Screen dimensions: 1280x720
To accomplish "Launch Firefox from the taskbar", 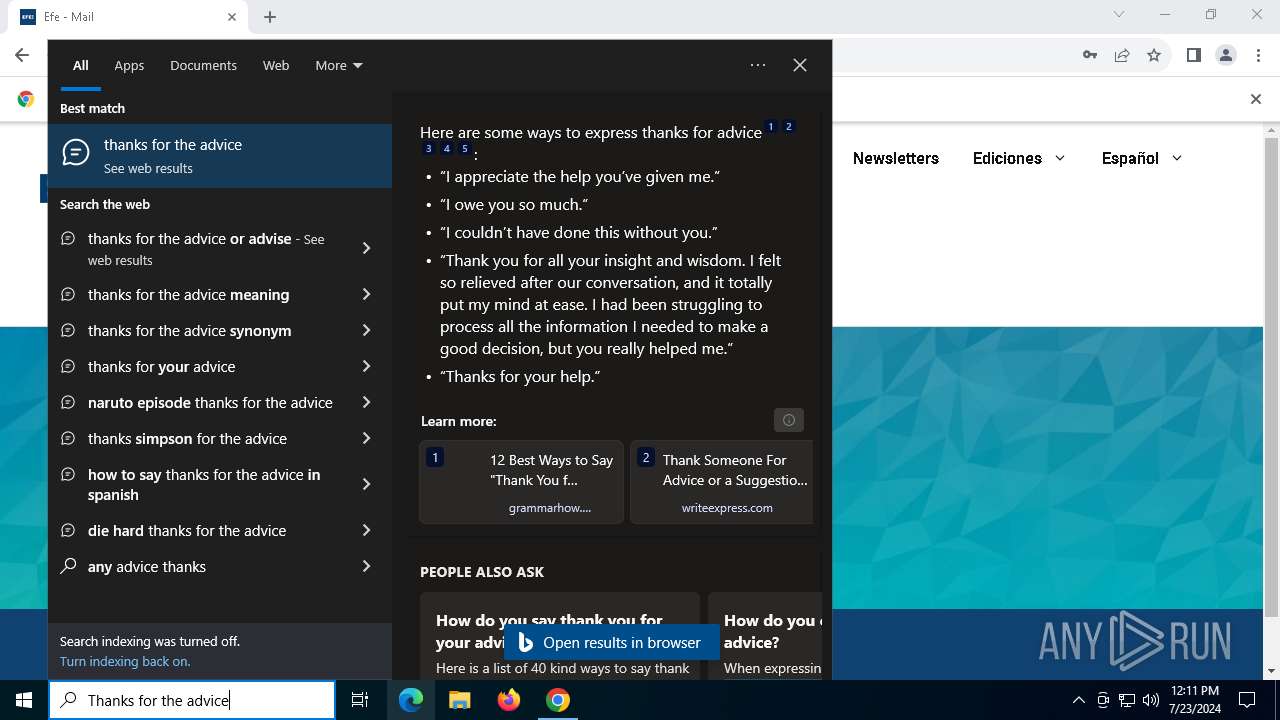I will point(509,700).
